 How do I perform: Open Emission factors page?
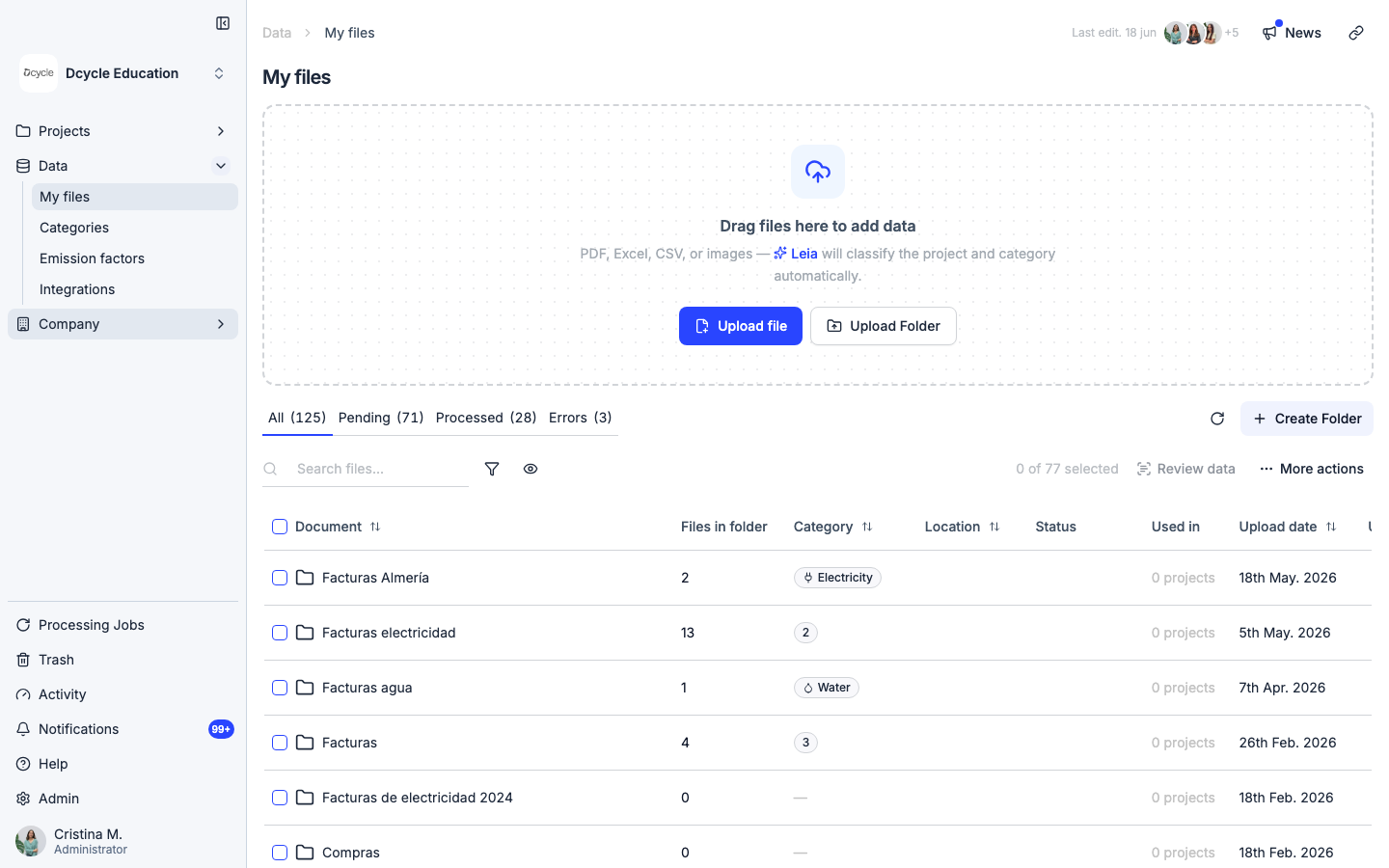pyautogui.click(x=135, y=258)
